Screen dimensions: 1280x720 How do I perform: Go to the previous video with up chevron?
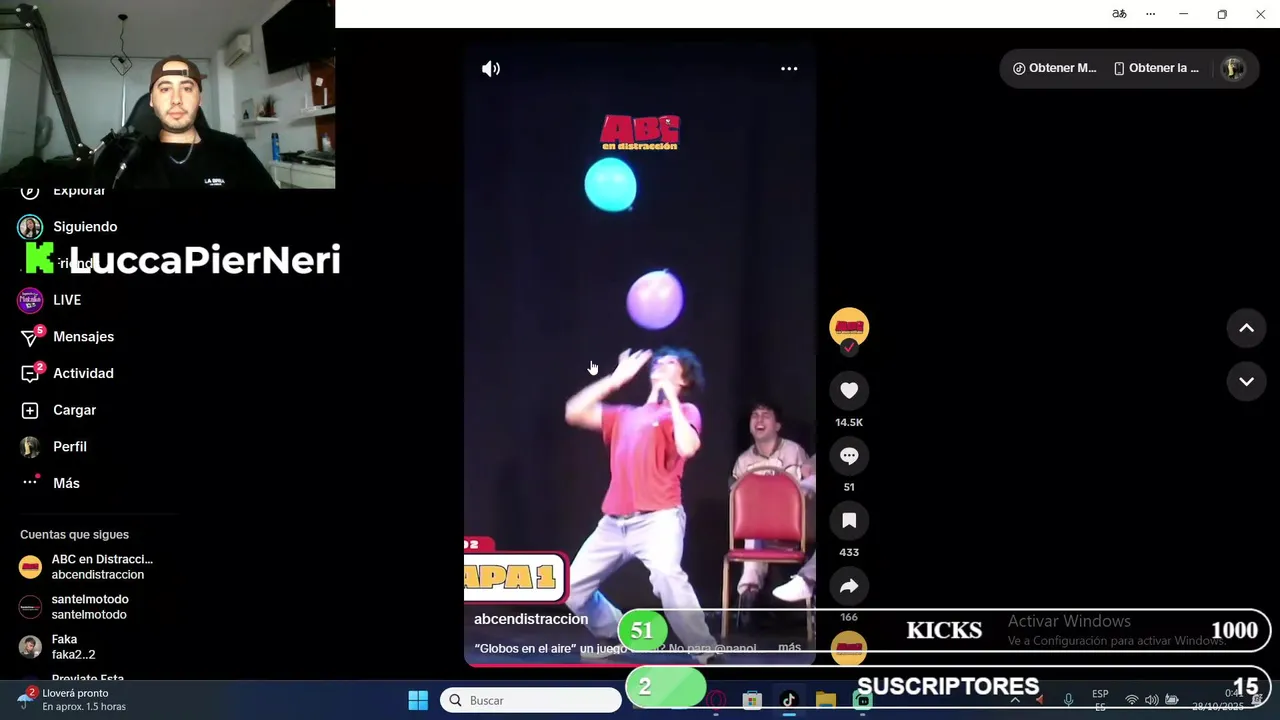1246,328
